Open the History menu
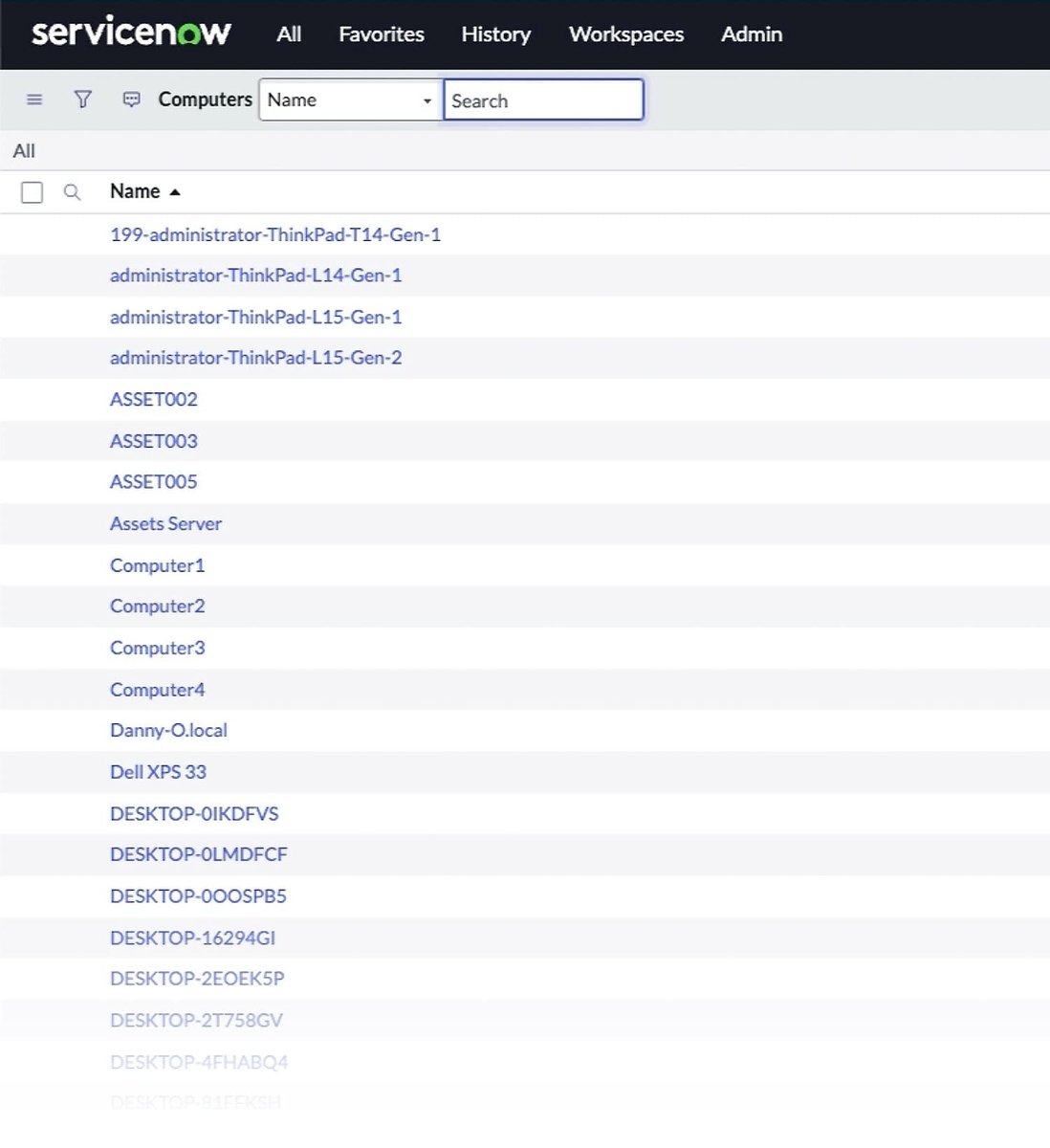Image resolution: width=1050 pixels, height=1148 pixels. [x=495, y=34]
